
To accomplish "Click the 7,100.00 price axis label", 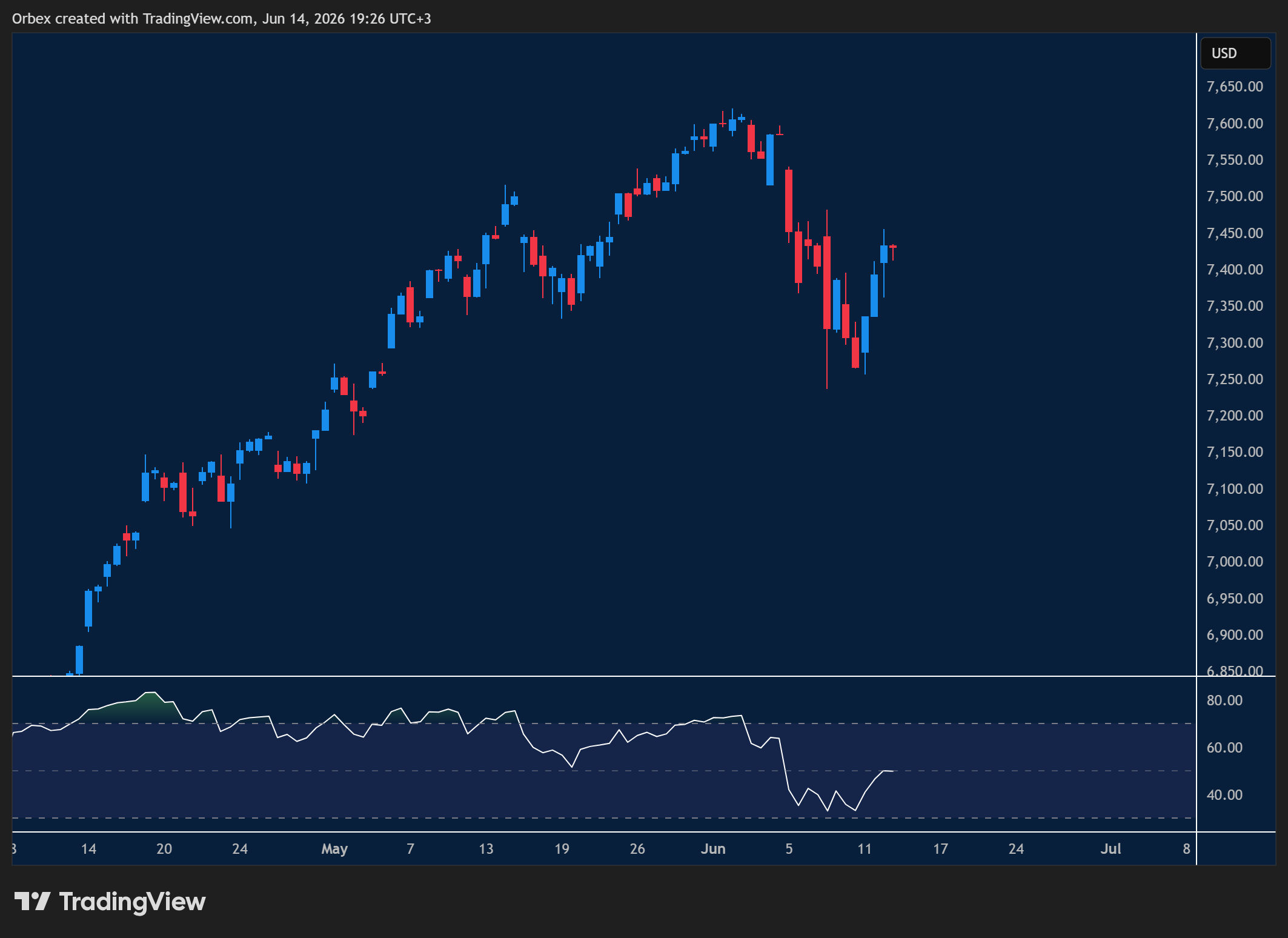I will (x=1235, y=489).
